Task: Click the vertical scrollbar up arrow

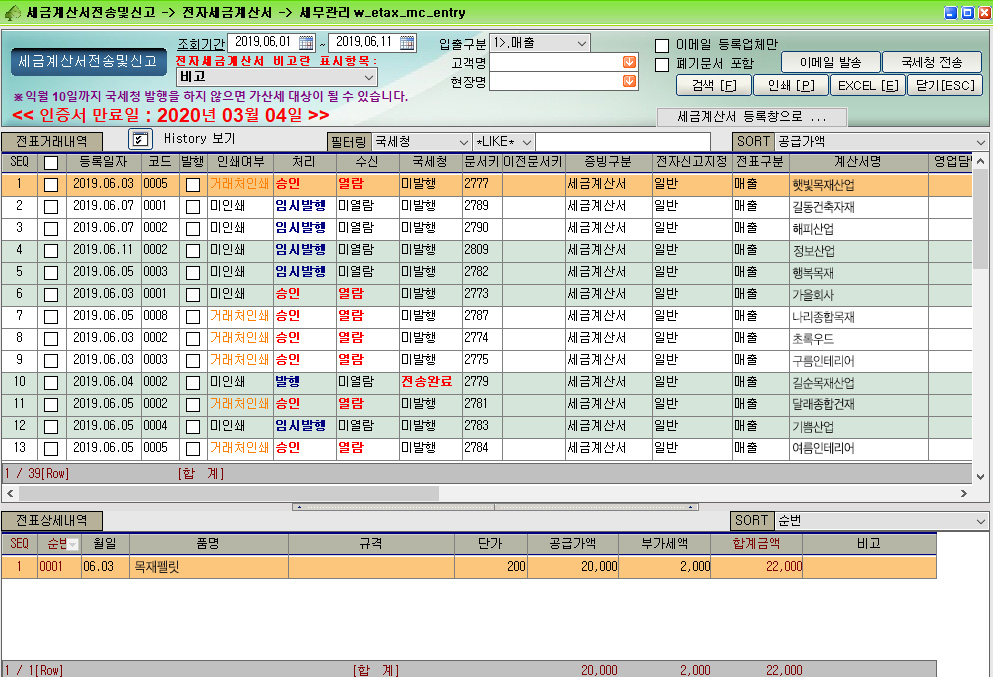Action: [980, 161]
